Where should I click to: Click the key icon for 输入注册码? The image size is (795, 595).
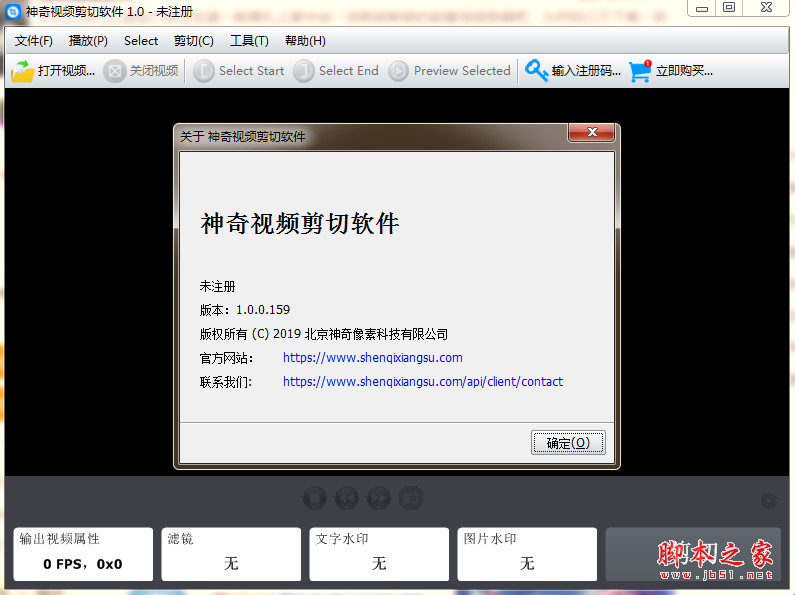pyautogui.click(x=536, y=71)
